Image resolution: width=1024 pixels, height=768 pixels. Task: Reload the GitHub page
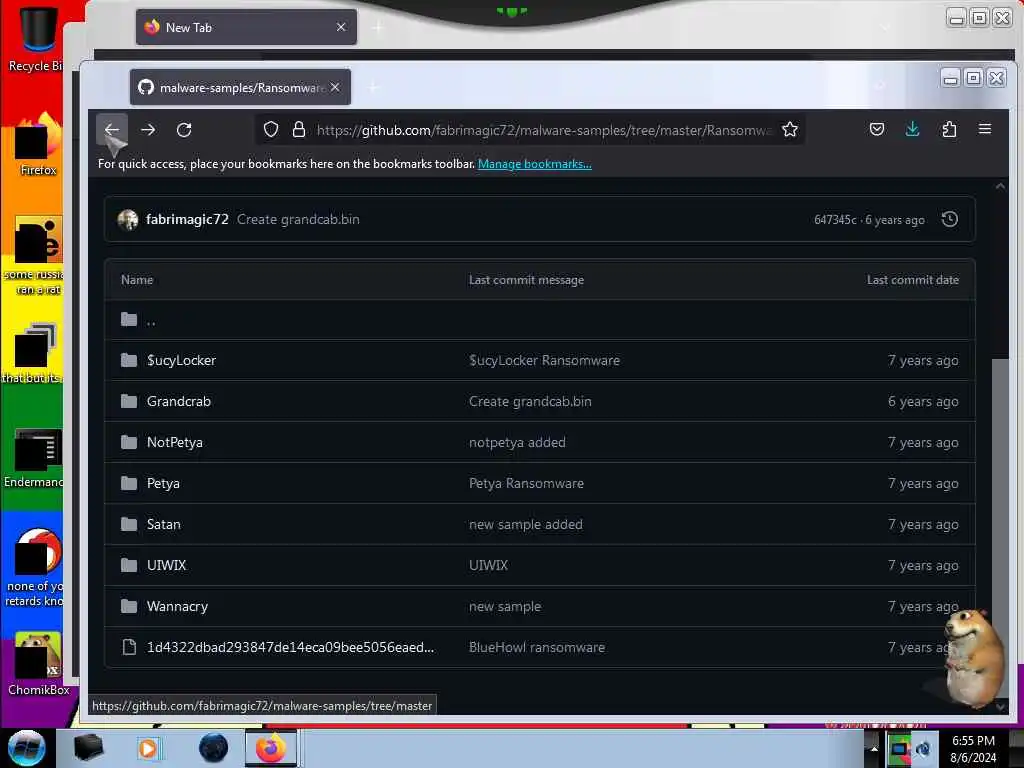184,130
